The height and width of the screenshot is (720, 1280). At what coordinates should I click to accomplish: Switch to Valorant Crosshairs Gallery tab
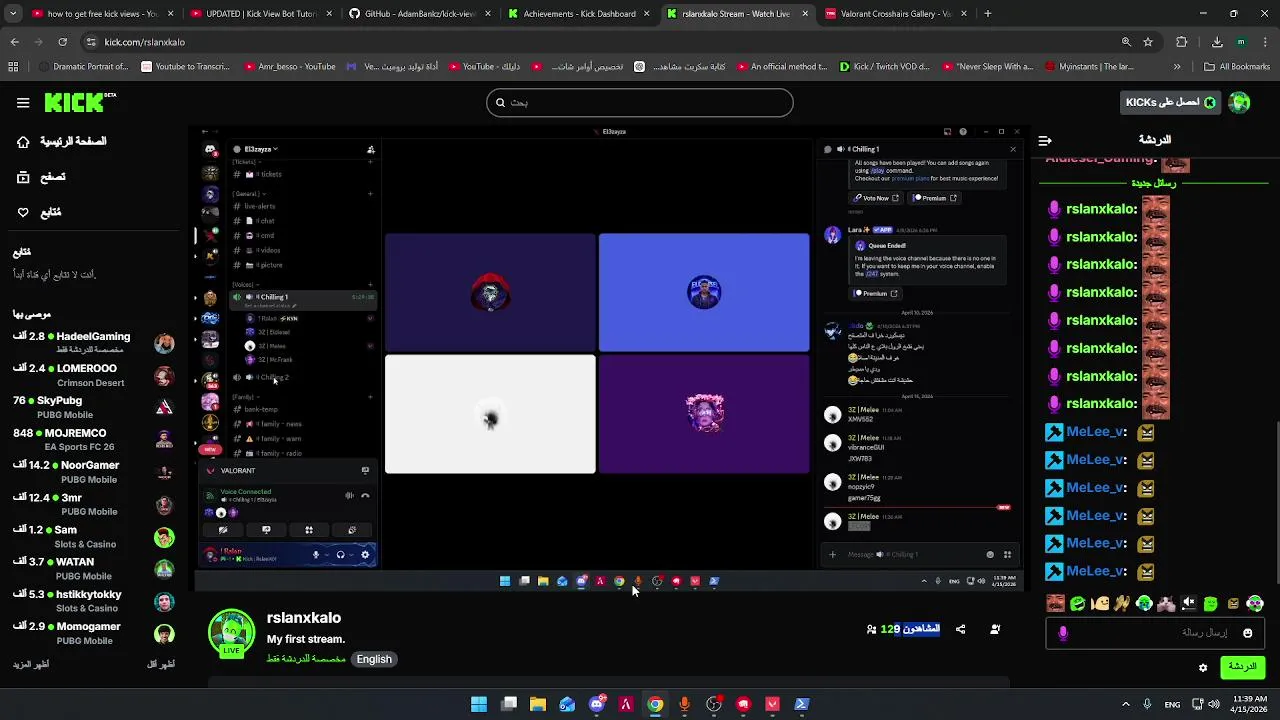tap(895, 14)
